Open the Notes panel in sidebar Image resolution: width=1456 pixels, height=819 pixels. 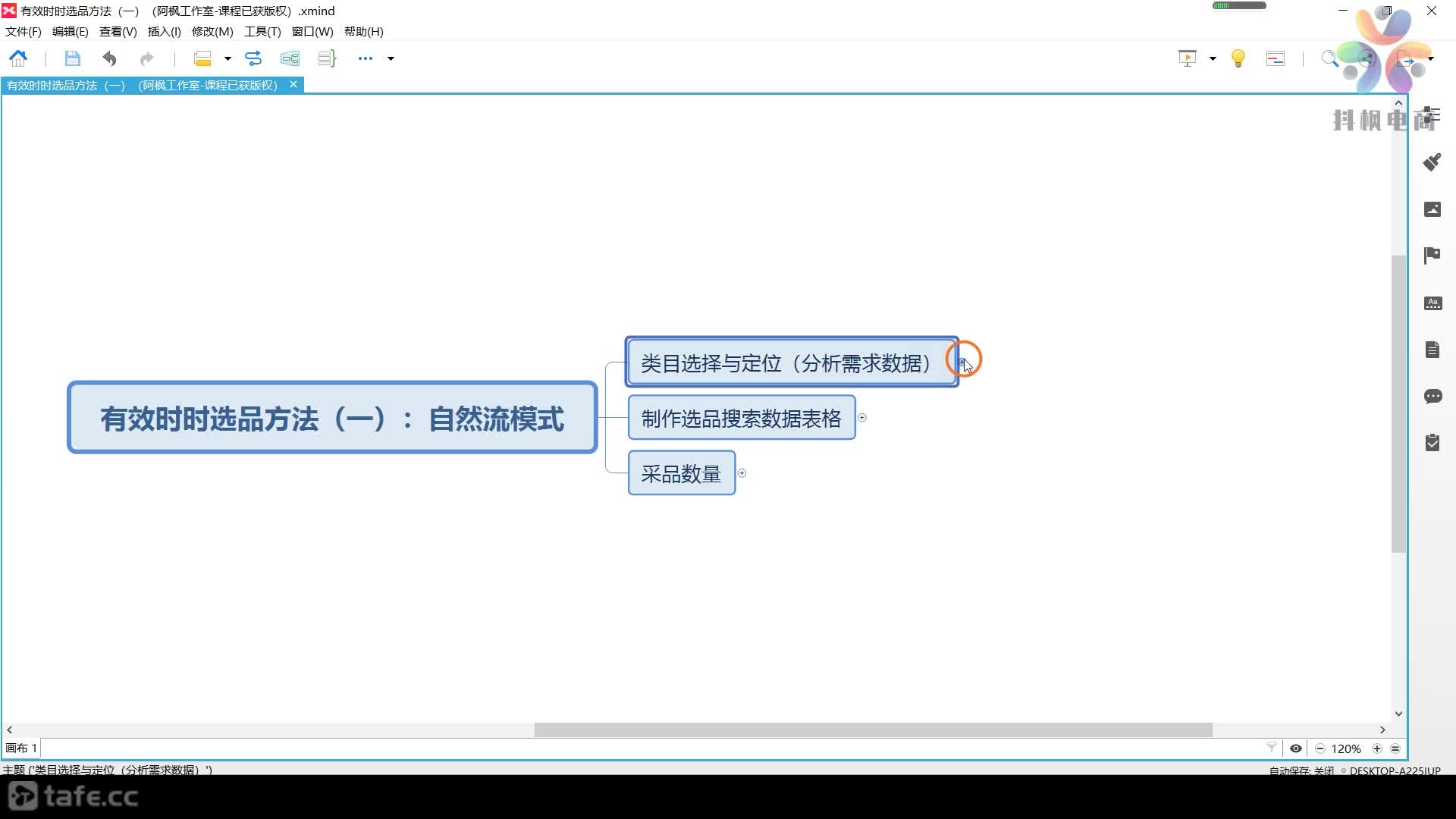(1432, 350)
